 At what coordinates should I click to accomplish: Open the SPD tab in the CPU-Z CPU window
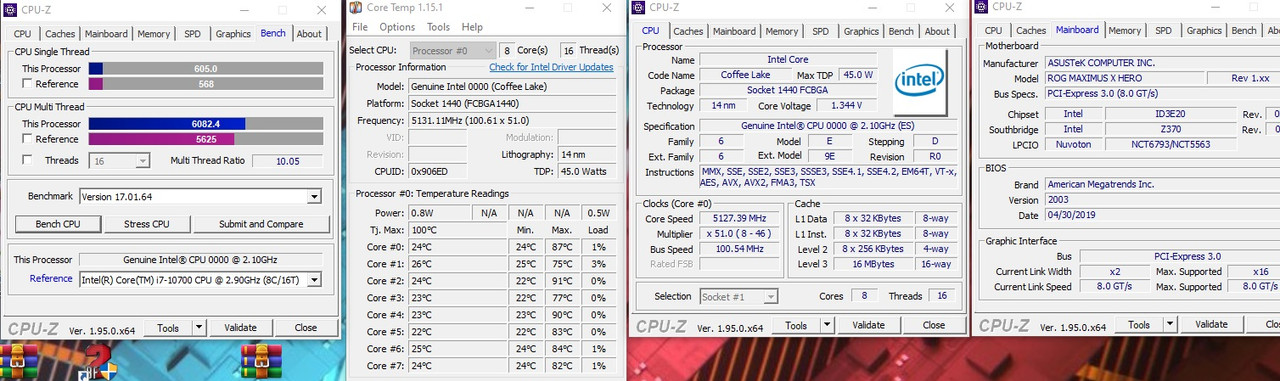tap(820, 32)
